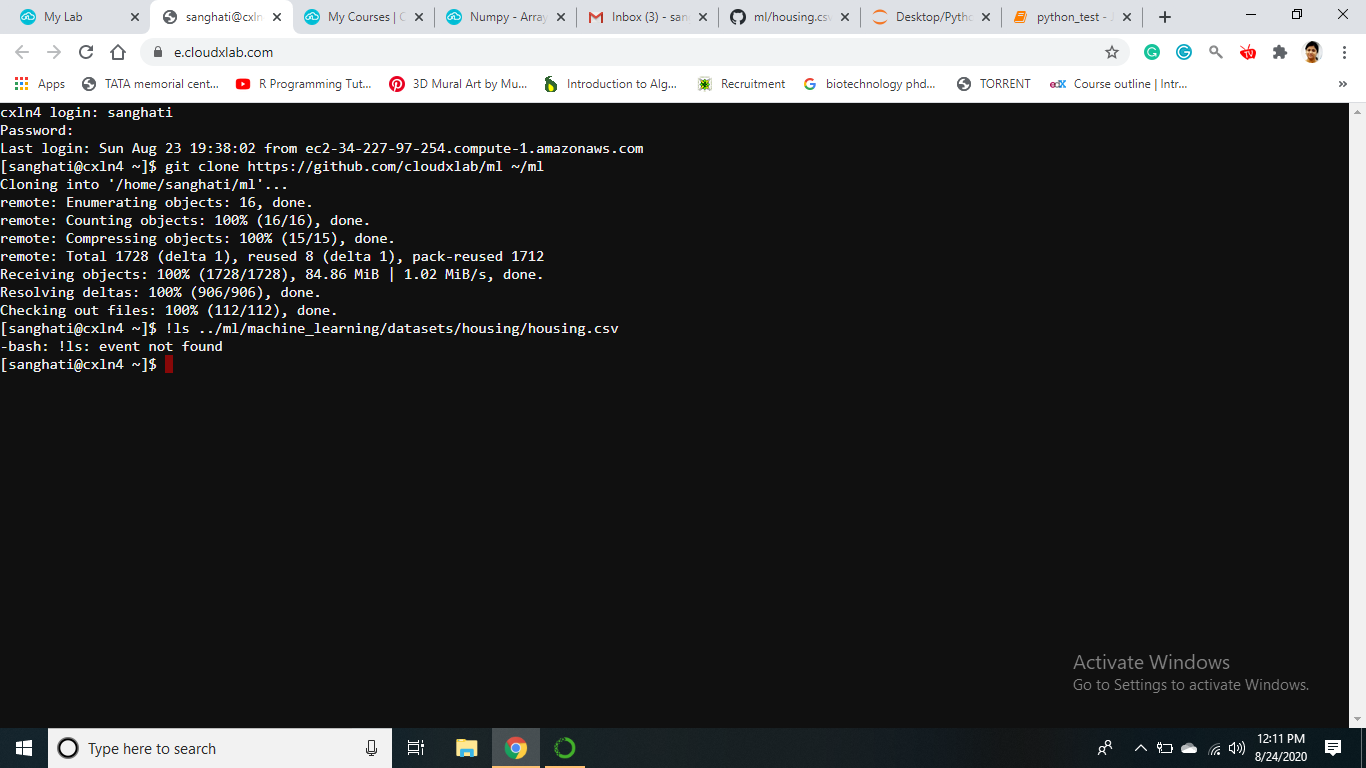Open the Recruitment bookmark

(742, 84)
